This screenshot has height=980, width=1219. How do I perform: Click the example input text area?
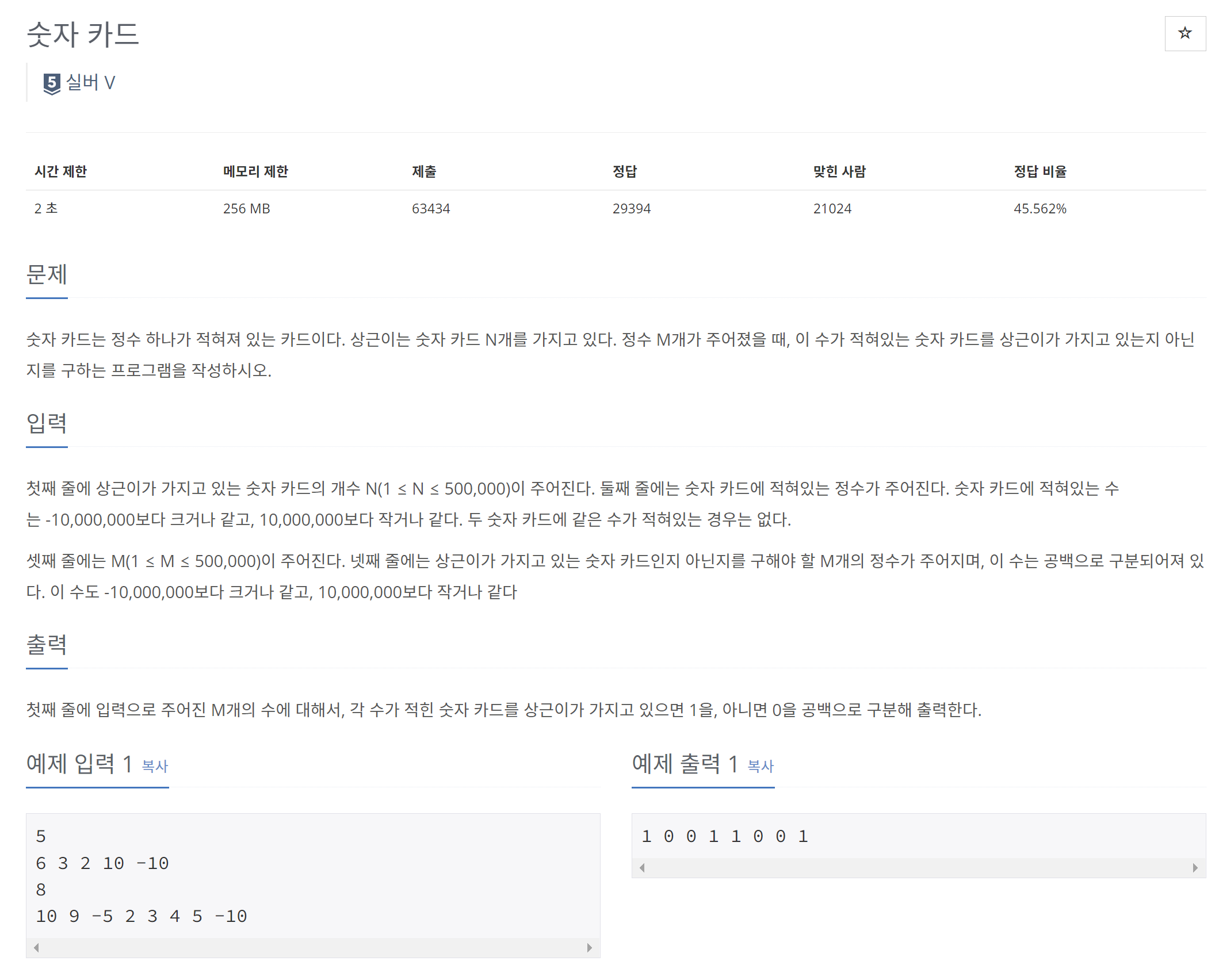click(x=312, y=875)
